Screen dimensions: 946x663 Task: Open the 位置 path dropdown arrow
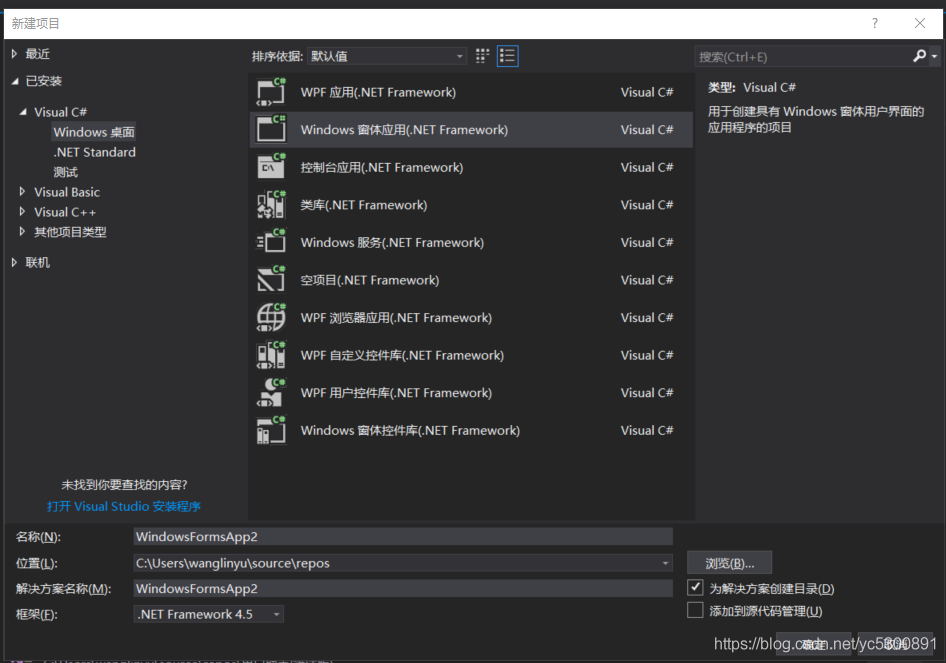(x=665, y=563)
